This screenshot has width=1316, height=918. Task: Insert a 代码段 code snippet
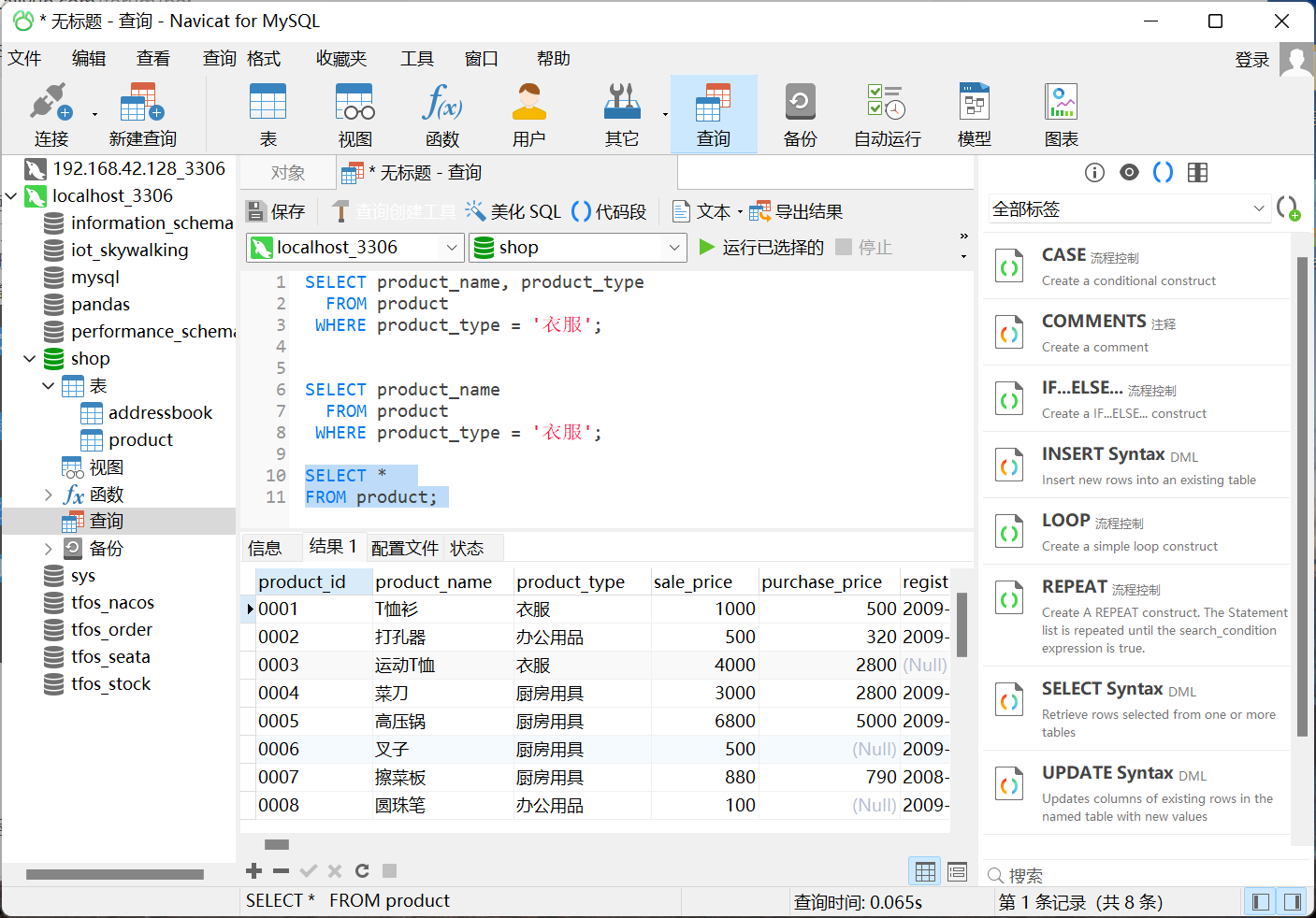pos(609,211)
